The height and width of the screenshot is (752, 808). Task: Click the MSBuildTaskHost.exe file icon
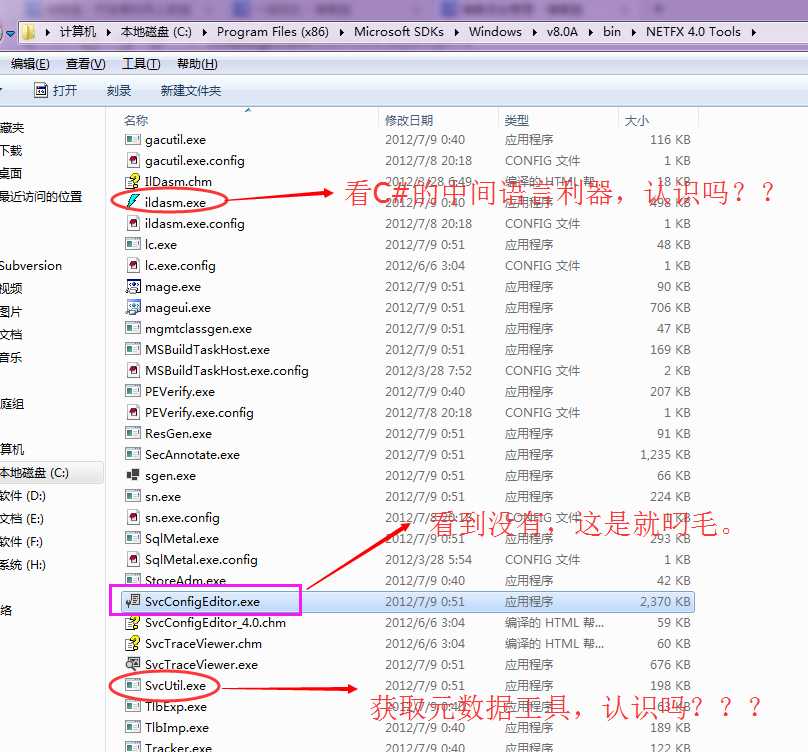(x=133, y=349)
